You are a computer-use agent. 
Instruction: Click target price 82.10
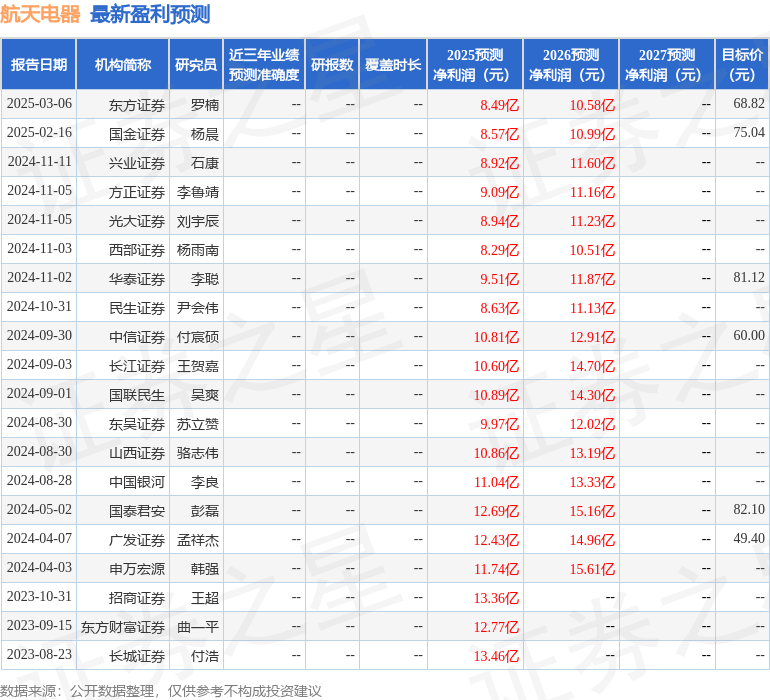(x=749, y=509)
